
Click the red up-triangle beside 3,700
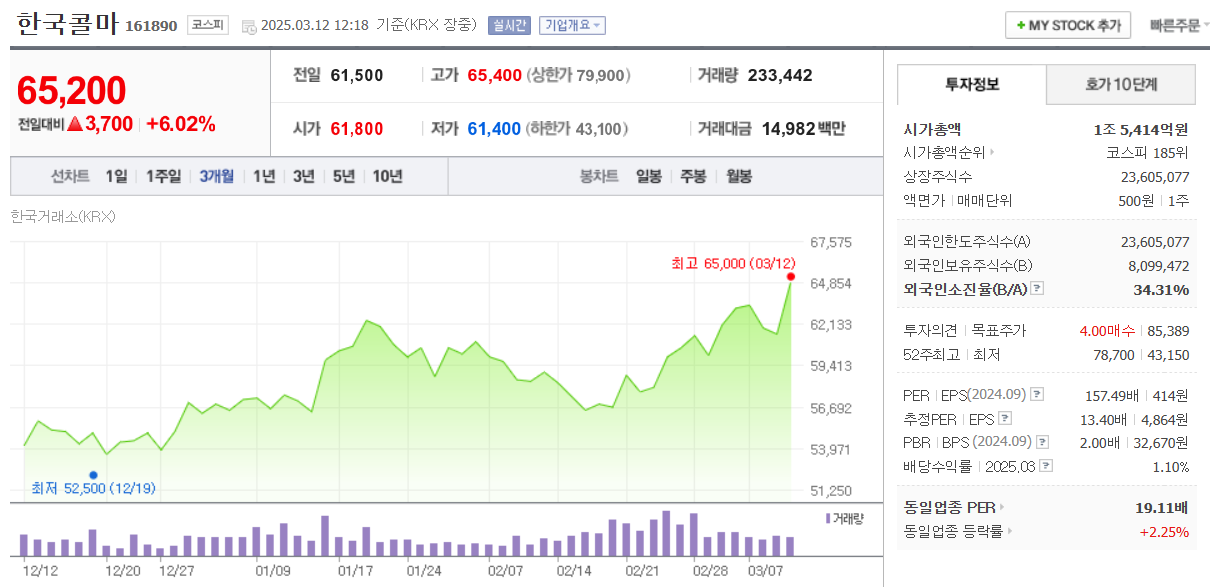pos(75,124)
